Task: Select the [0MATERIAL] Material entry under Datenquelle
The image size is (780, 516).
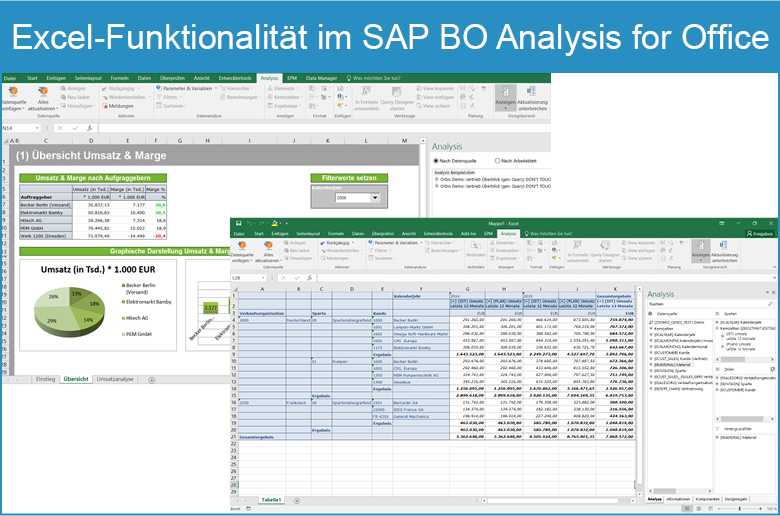Action: (x=673, y=365)
